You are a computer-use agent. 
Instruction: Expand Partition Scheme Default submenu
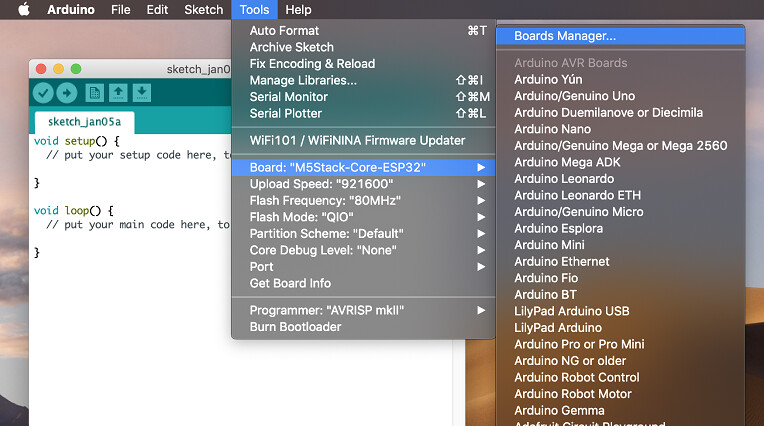363,234
